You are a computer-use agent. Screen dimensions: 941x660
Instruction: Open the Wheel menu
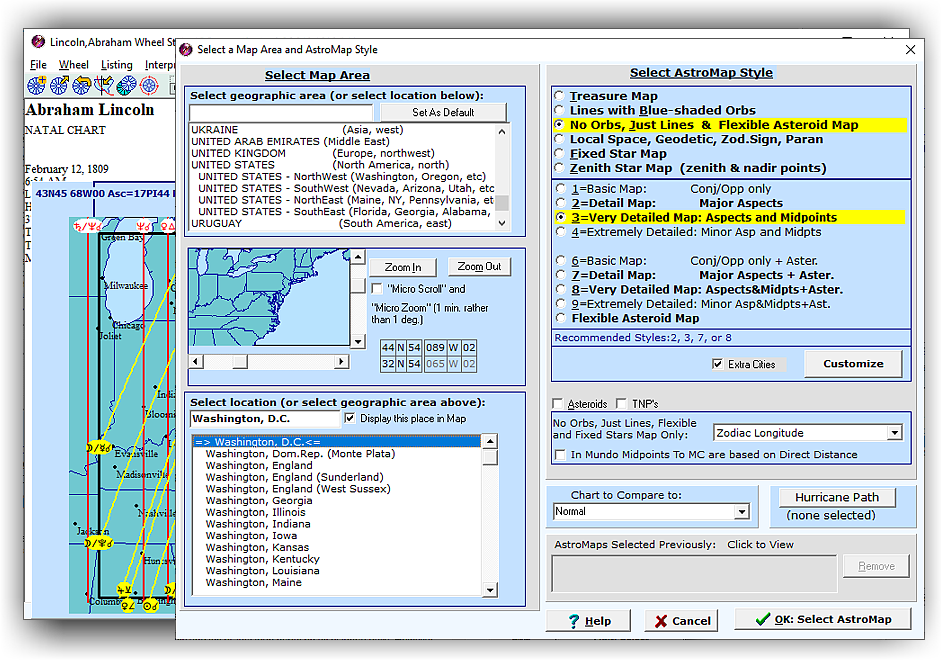point(73,65)
